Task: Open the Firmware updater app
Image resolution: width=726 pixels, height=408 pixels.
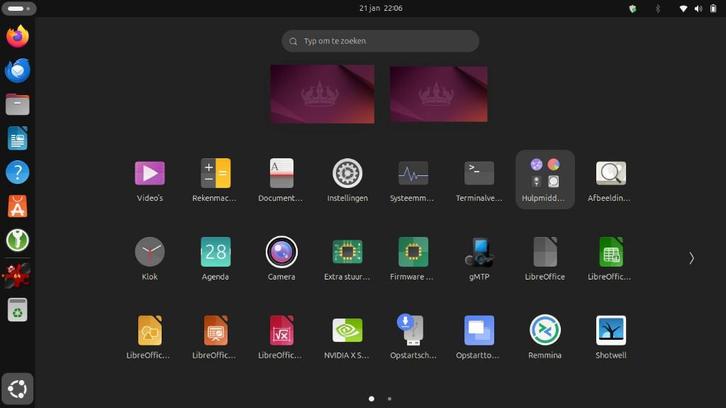Action: point(413,252)
